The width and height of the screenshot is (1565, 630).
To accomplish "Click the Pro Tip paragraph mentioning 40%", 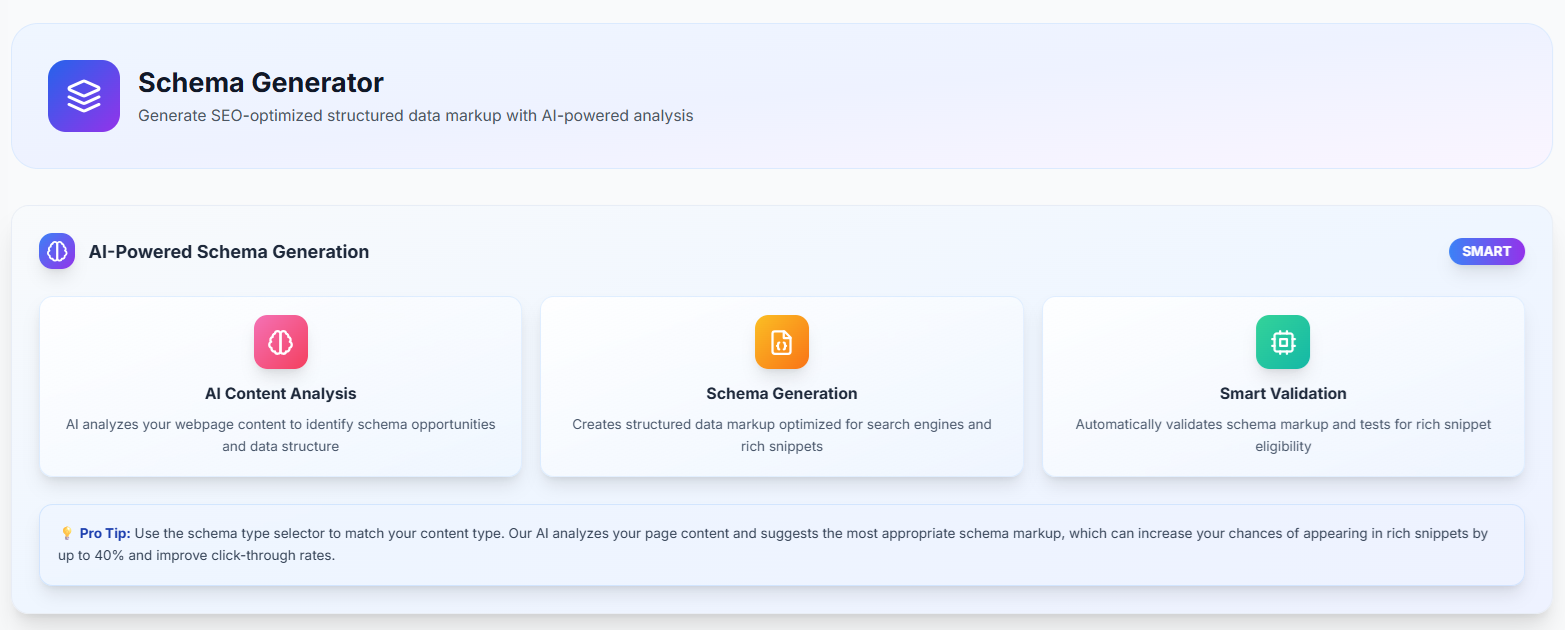I will pos(780,544).
